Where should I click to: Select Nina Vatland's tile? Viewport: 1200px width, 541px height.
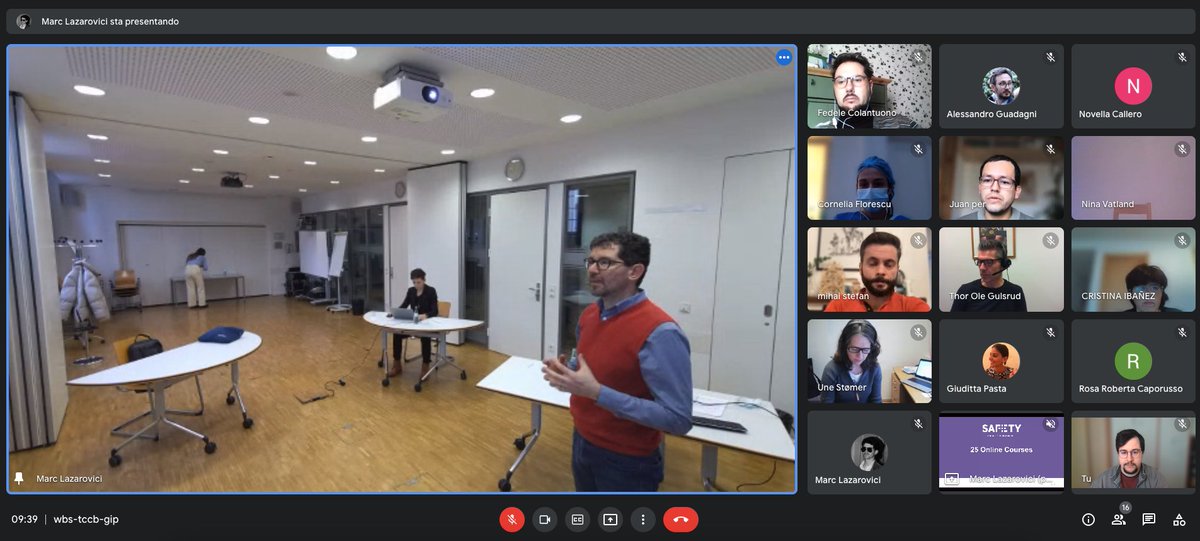[1133, 178]
